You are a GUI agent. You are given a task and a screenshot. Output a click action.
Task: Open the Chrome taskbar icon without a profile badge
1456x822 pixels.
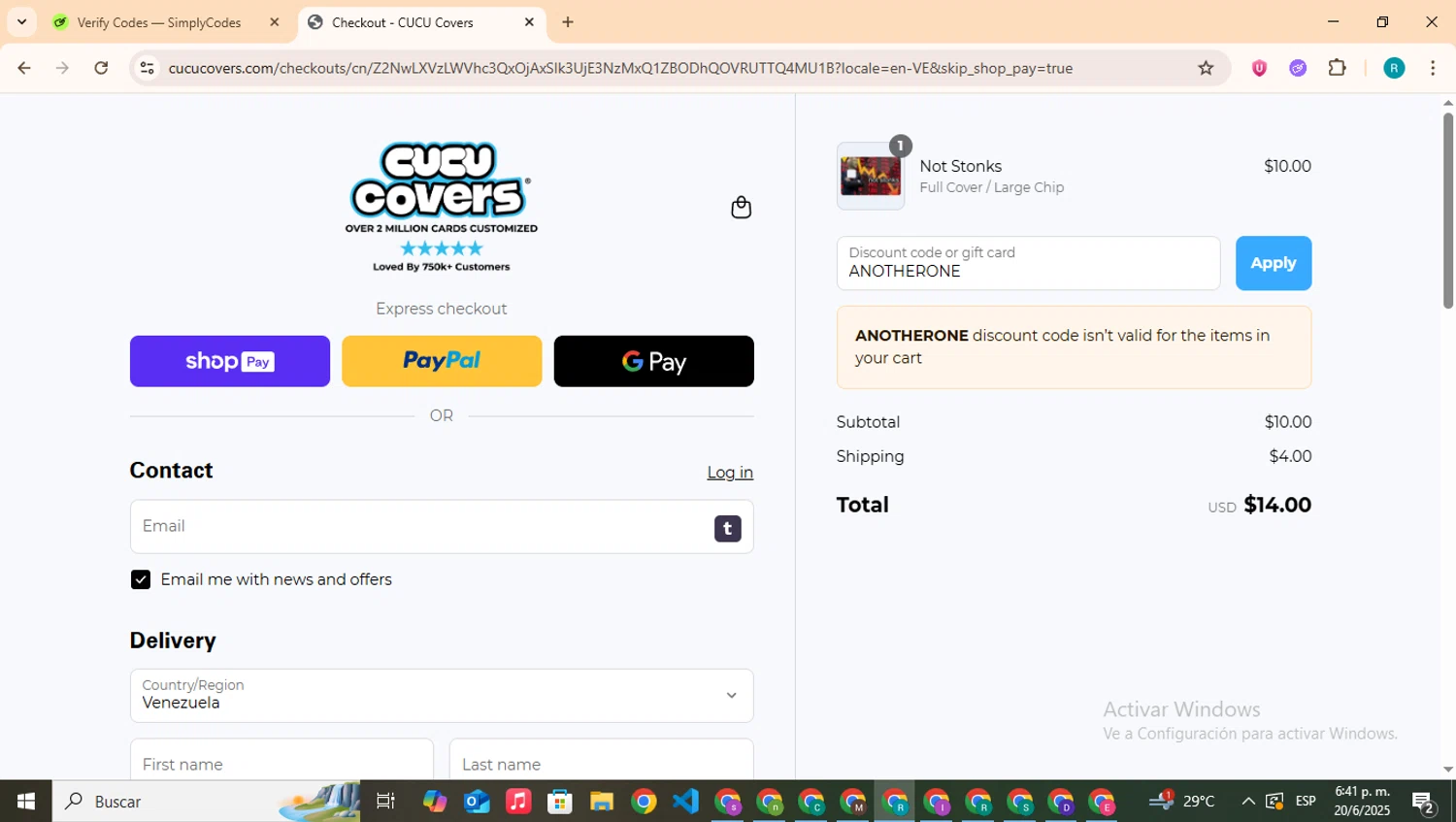(644, 802)
